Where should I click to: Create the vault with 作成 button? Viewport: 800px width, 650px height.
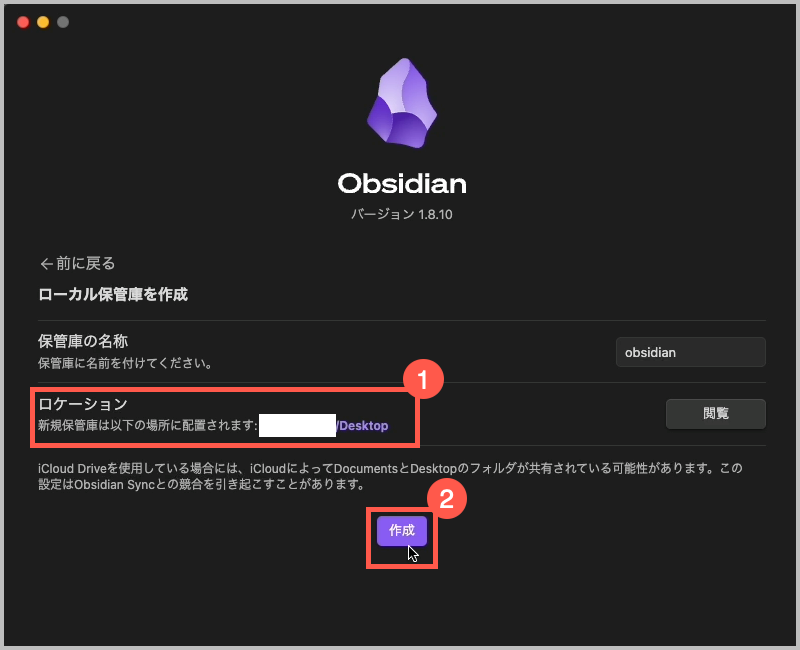[402, 531]
